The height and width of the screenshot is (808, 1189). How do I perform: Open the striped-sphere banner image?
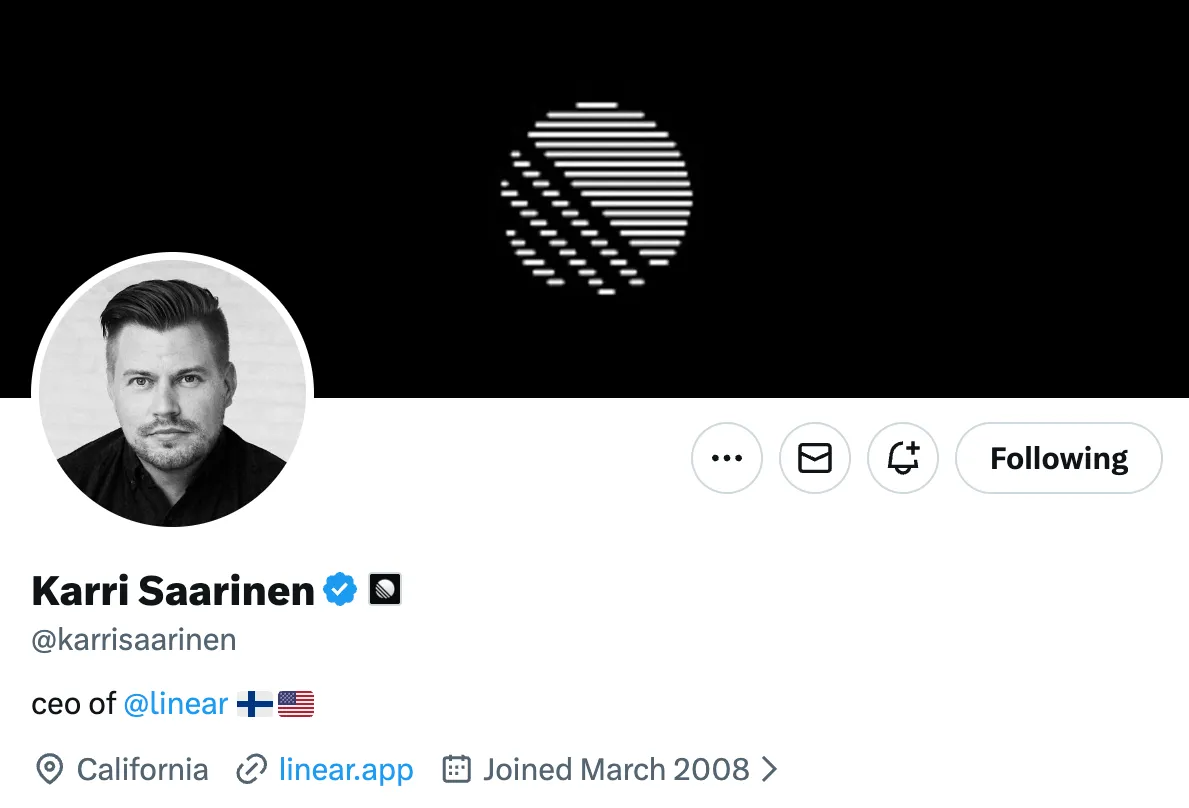597,198
